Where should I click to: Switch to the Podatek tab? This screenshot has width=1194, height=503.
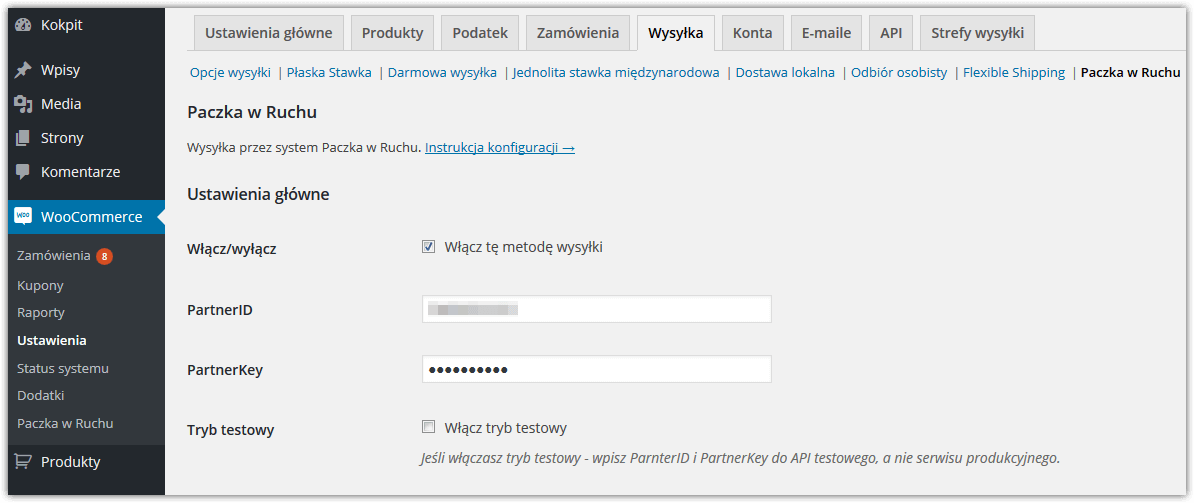tap(480, 33)
